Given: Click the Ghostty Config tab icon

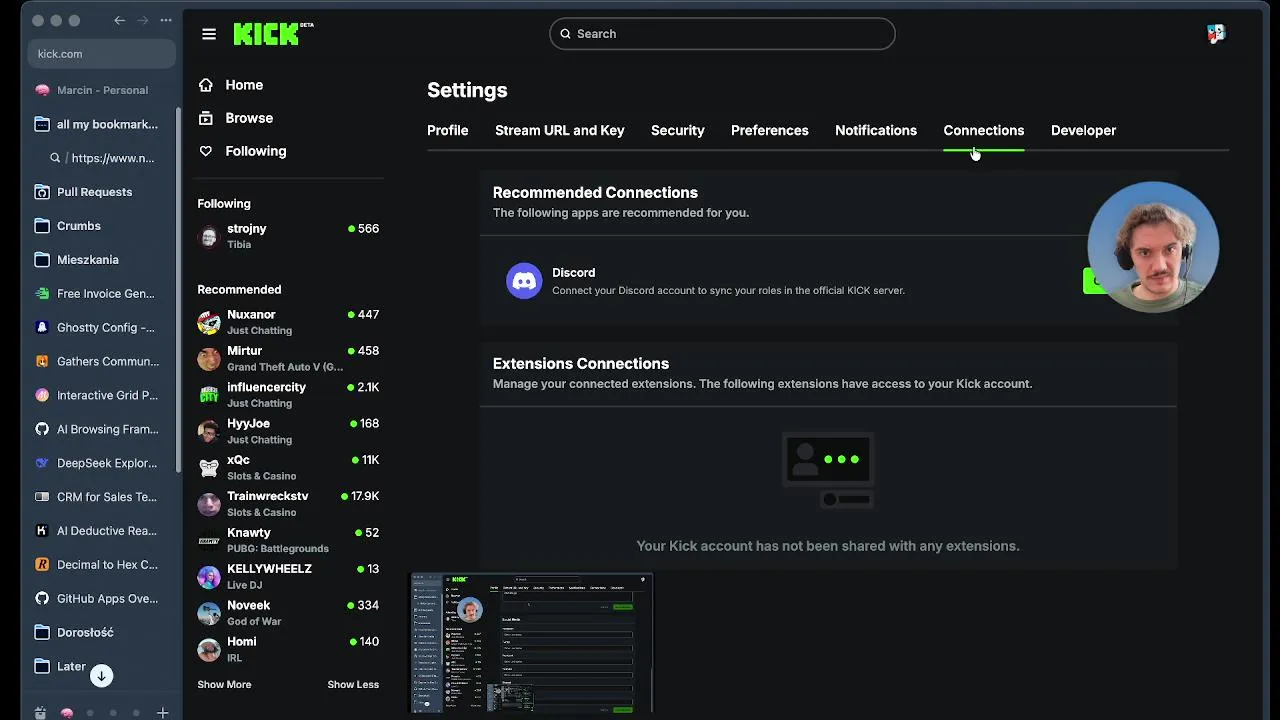Looking at the screenshot, I should 42,327.
